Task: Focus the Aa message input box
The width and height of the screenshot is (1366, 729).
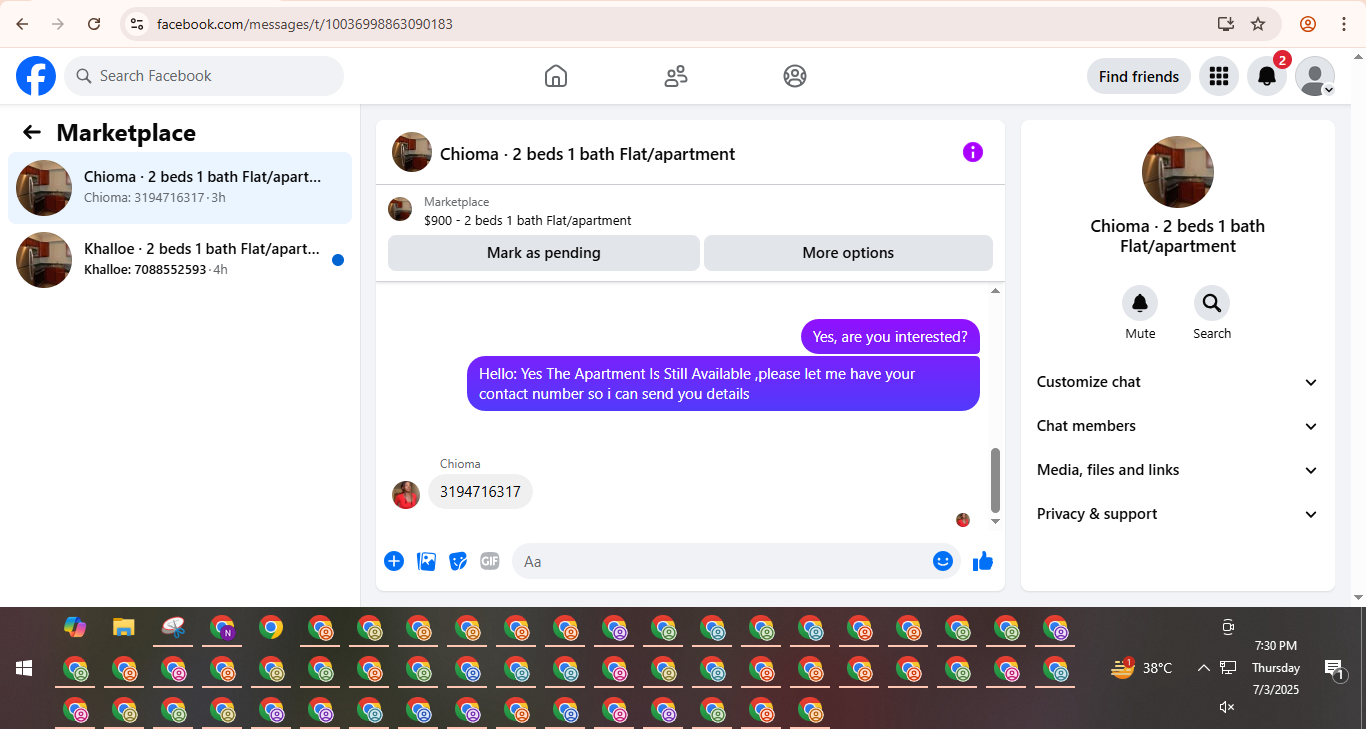Action: 736,561
